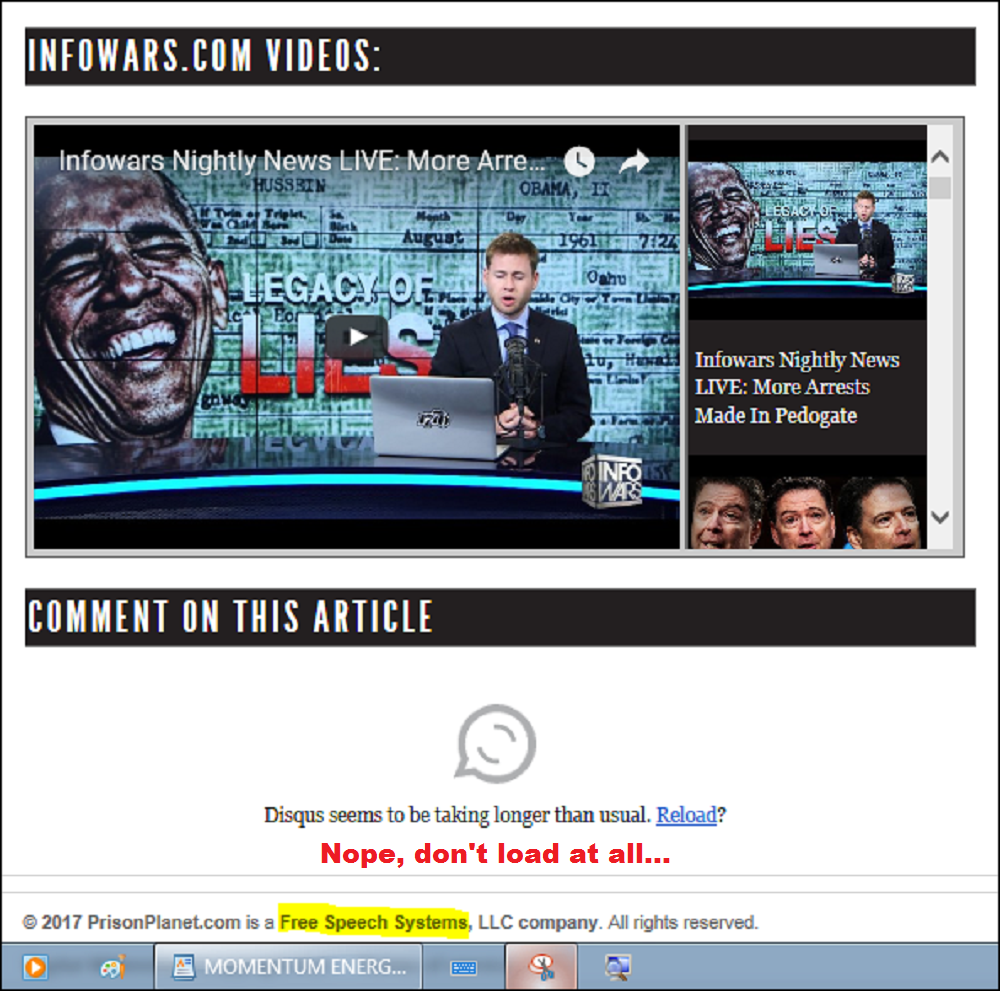Open the Paint icon in the taskbar
The image size is (1000, 991).
pos(113,967)
